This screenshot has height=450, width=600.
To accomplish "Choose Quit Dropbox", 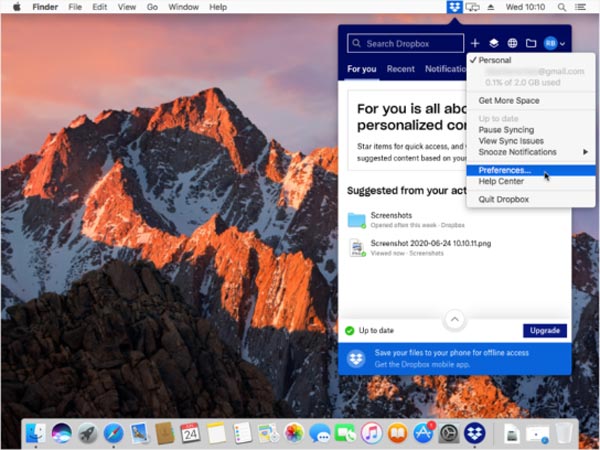I will [x=531, y=199].
